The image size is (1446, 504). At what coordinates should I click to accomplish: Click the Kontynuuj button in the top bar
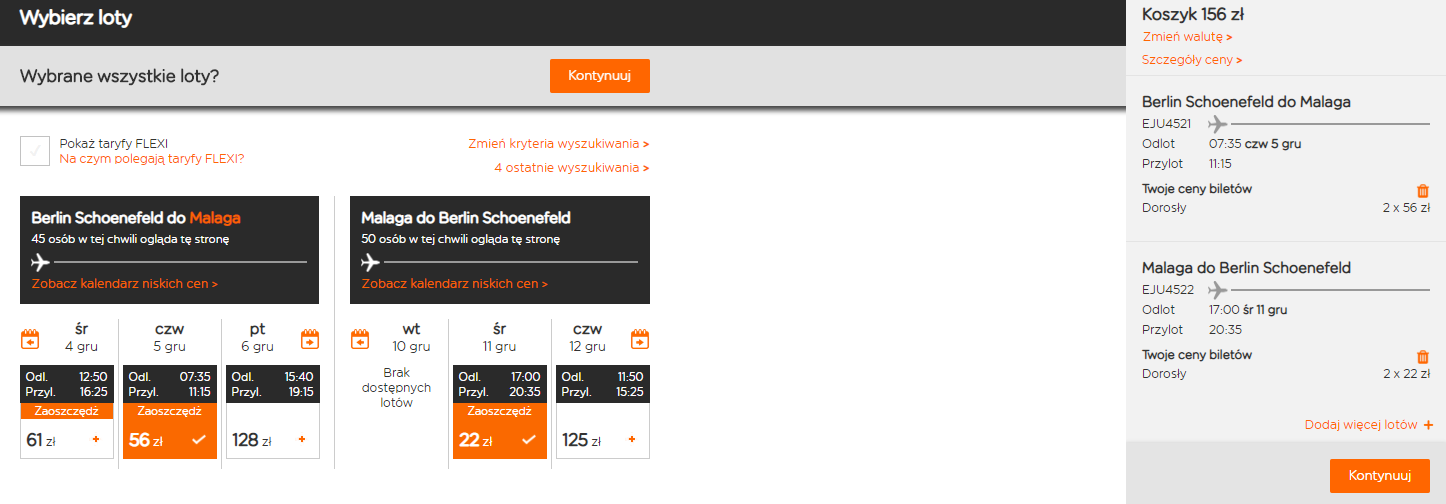point(600,76)
